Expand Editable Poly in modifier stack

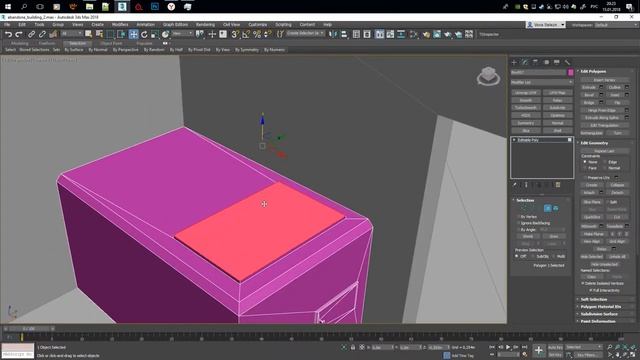(x=514, y=140)
